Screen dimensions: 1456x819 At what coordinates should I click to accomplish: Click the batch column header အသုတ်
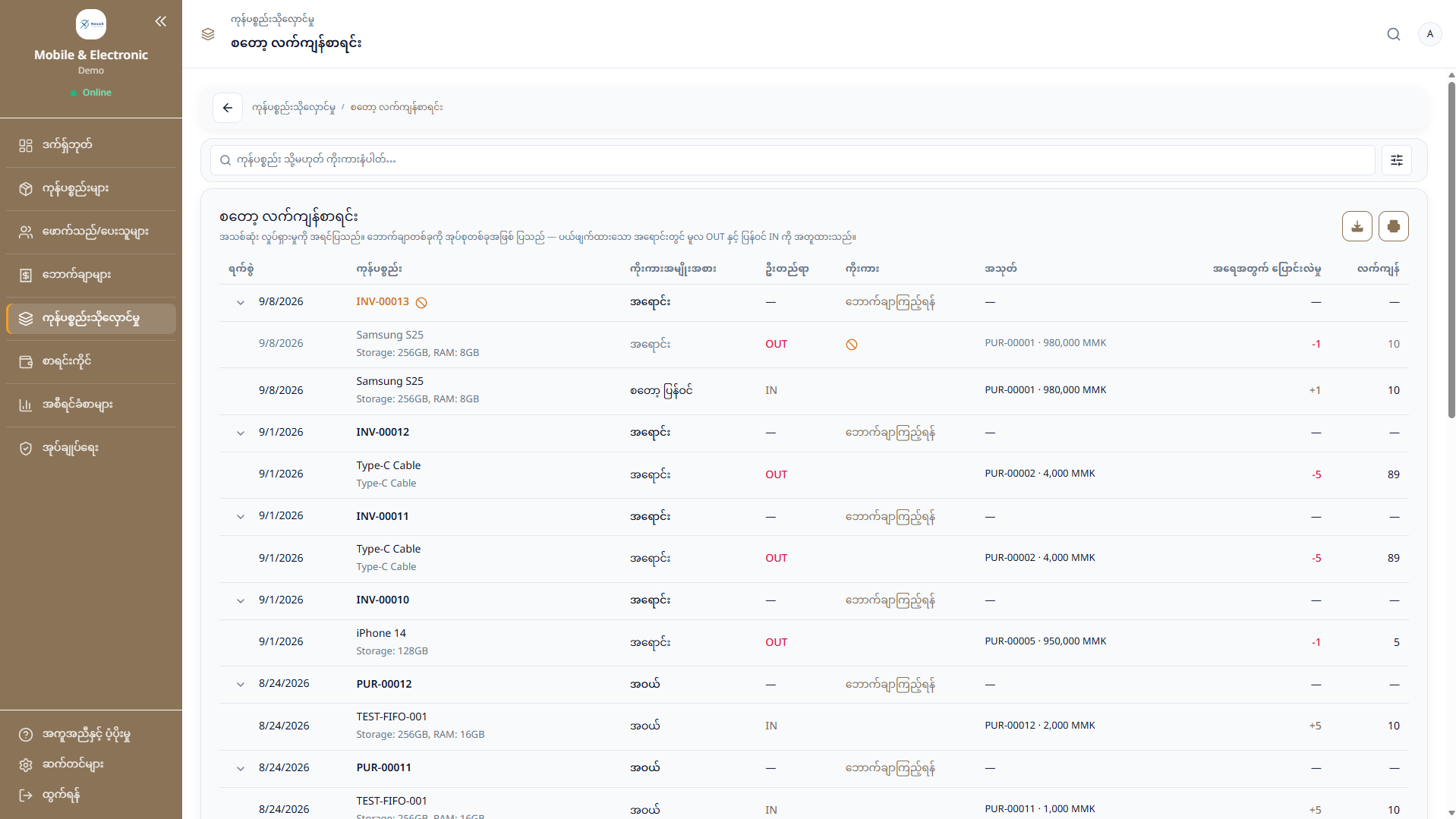(1001, 269)
